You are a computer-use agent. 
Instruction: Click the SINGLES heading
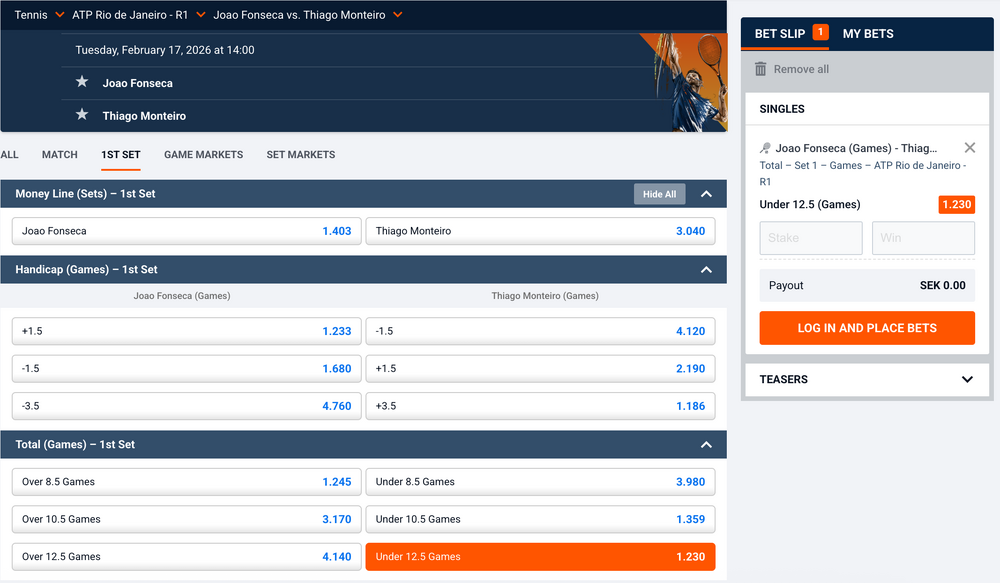[x=782, y=109]
